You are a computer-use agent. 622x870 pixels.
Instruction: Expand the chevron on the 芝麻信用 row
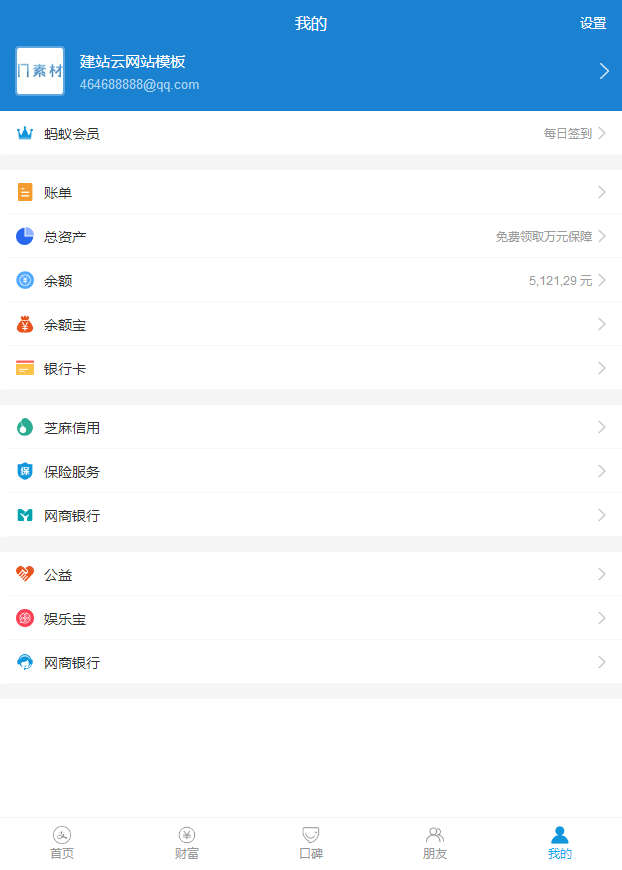click(602, 428)
